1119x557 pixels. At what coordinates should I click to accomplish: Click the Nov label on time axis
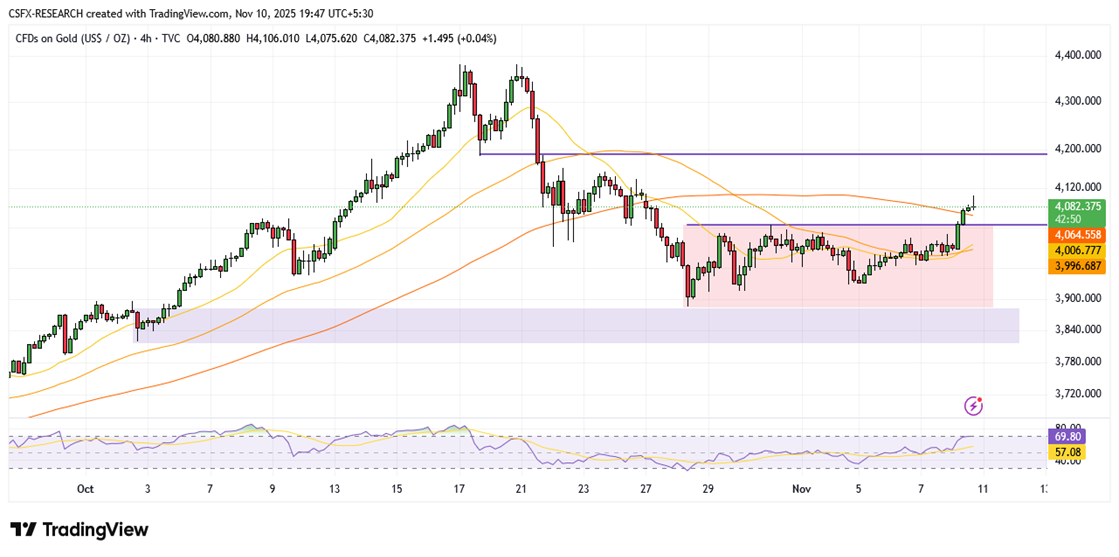click(x=801, y=489)
